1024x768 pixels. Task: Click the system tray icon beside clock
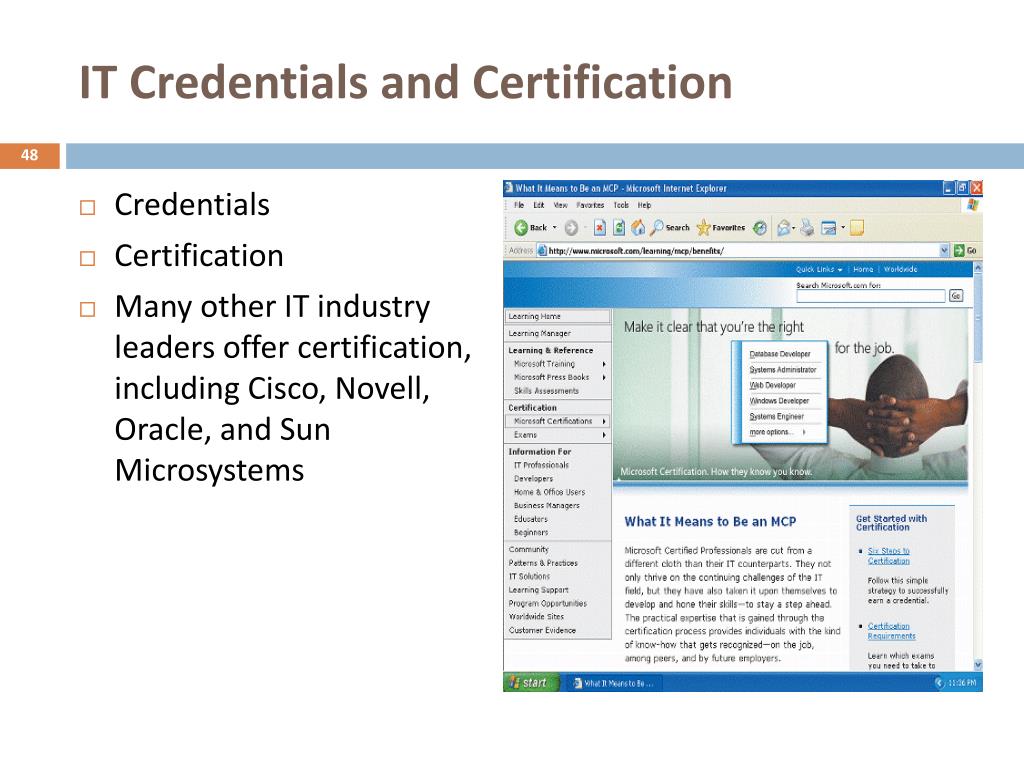940,682
